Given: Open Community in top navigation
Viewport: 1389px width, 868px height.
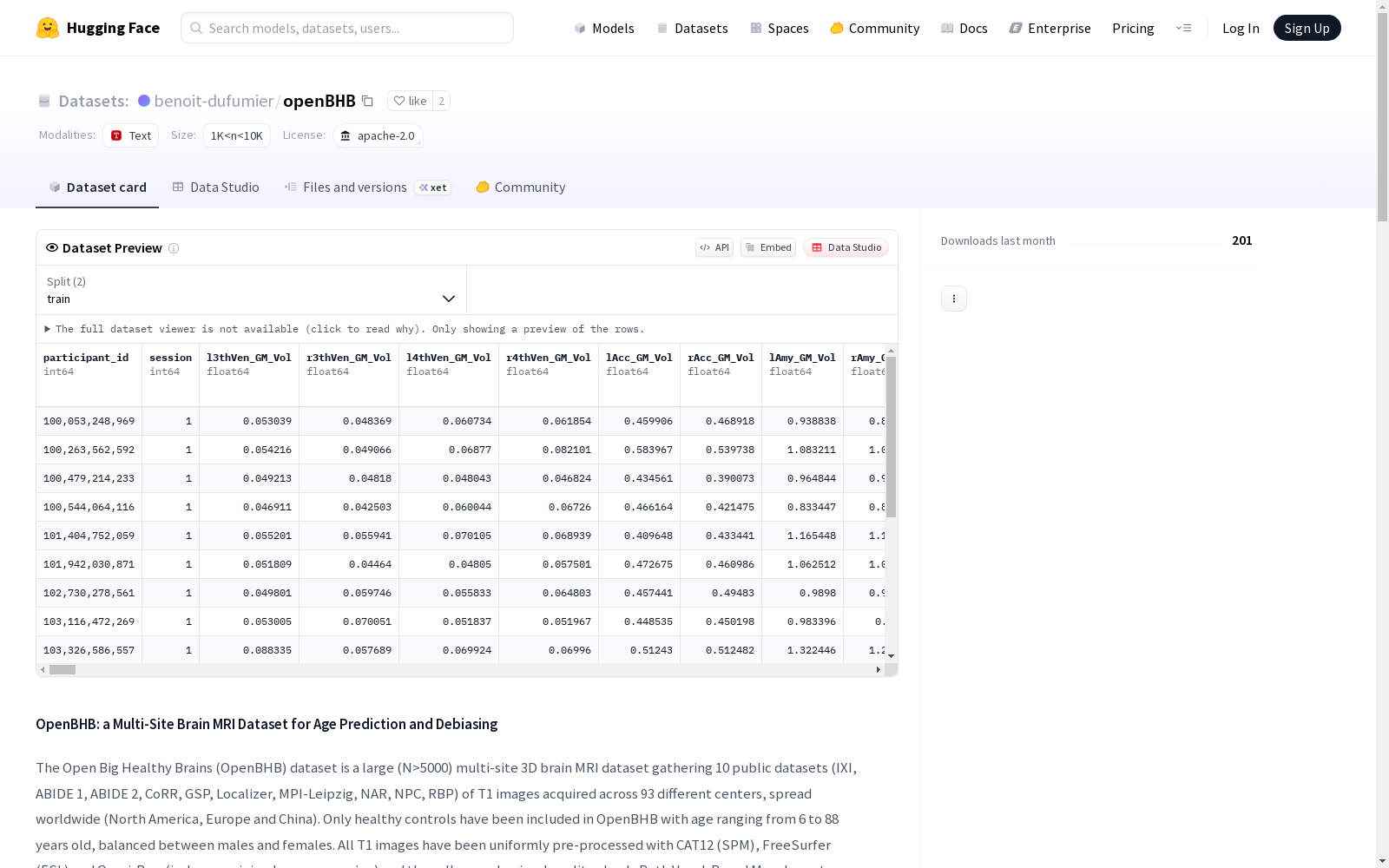Looking at the screenshot, I should (x=875, y=28).
